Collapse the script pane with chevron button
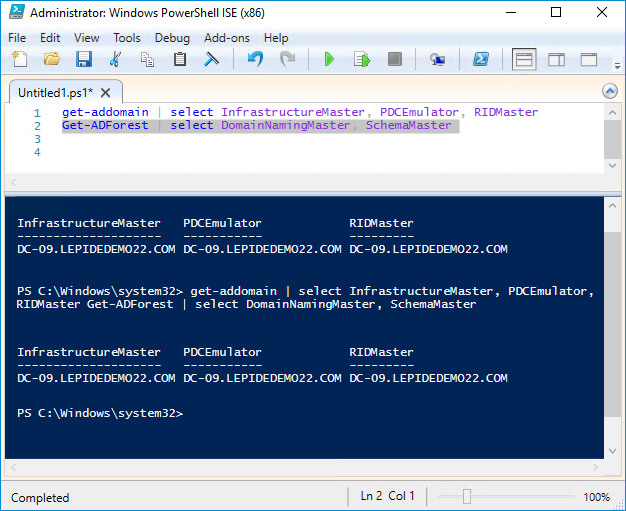Image resolution: width=626 pixels, height=511 pixels. tap(610, 91)
